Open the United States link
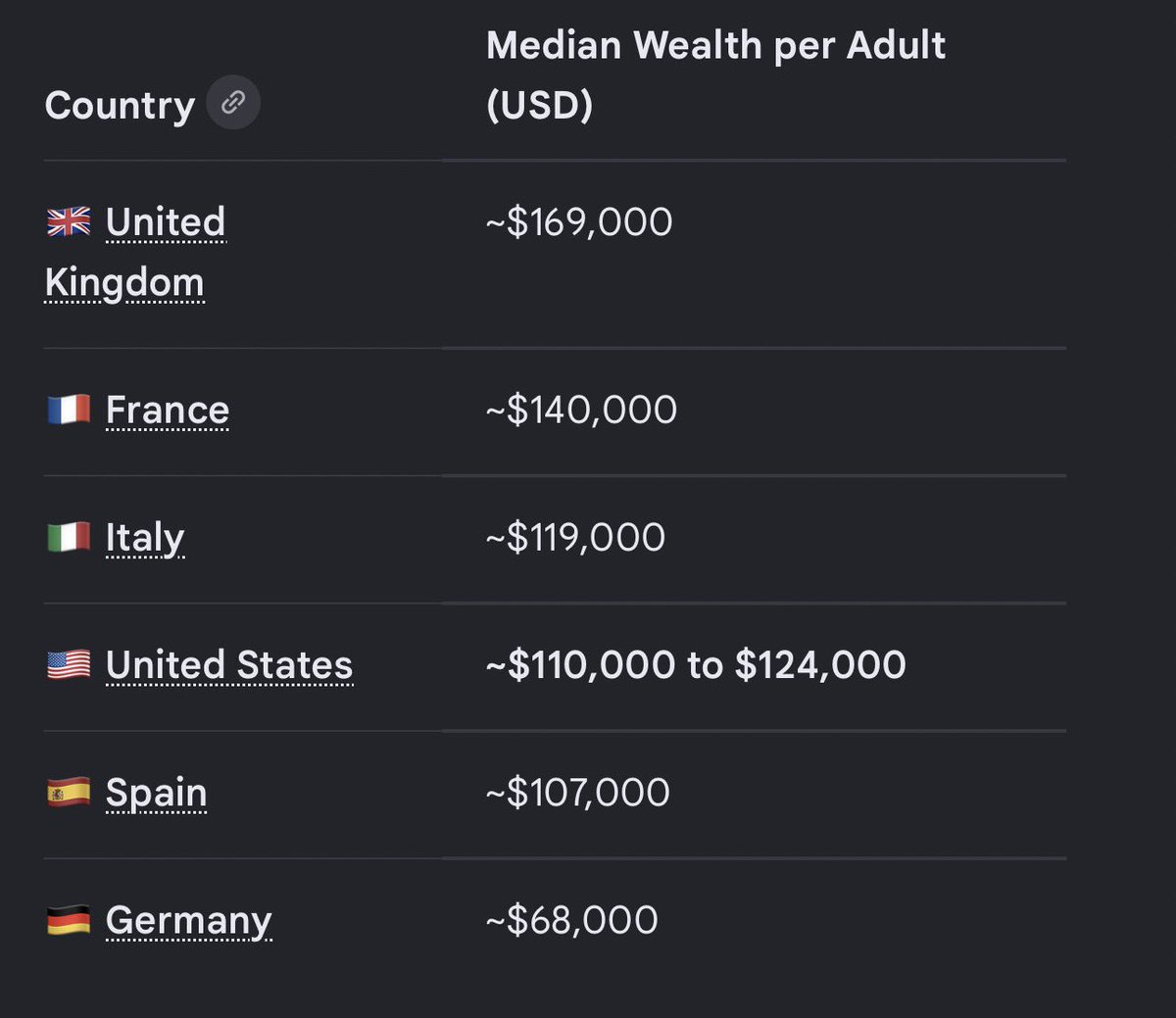 [x=229, y=665]
